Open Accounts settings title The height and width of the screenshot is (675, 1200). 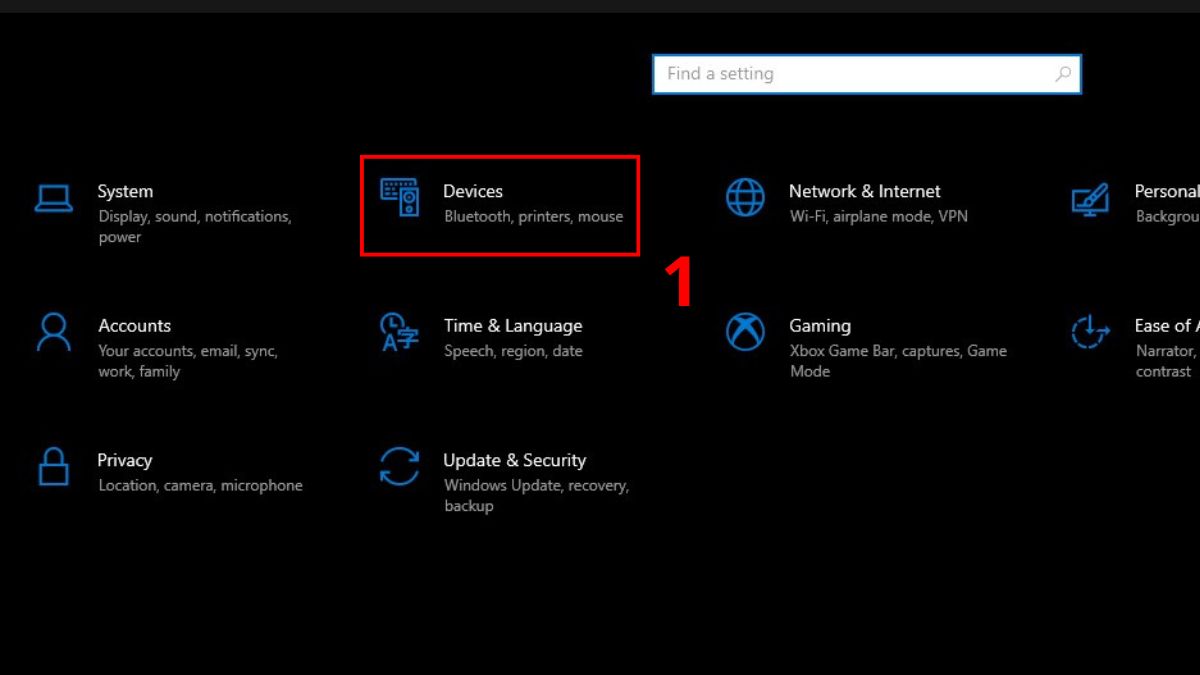point(134,325)
